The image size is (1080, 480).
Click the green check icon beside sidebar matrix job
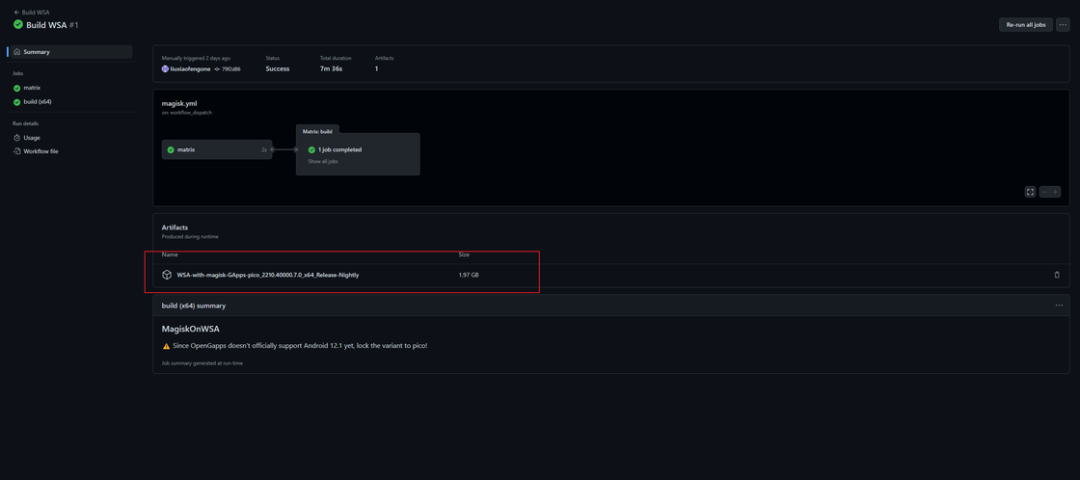pos(17,88)
